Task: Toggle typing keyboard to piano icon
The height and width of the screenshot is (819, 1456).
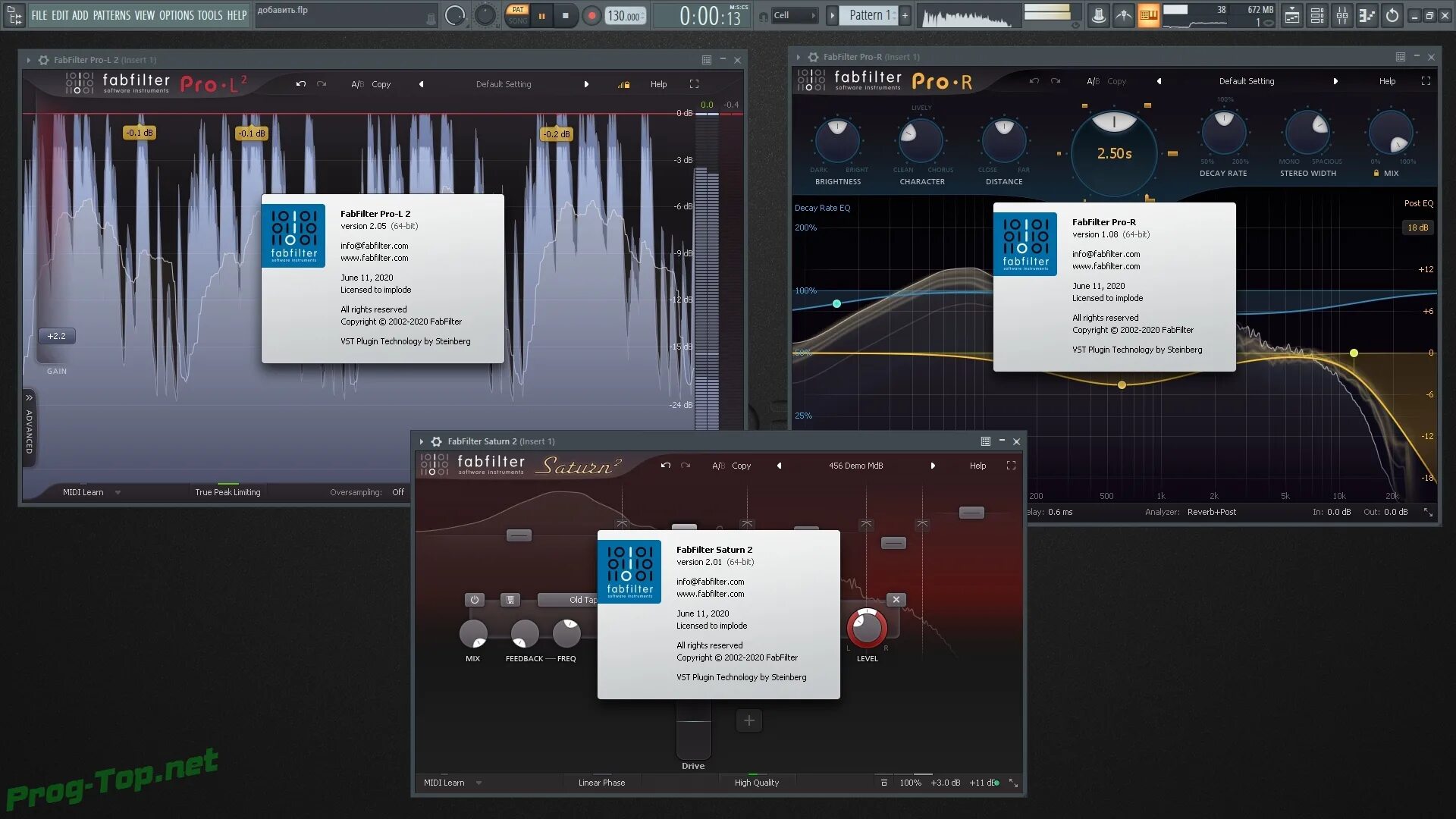Action: 1149,15
